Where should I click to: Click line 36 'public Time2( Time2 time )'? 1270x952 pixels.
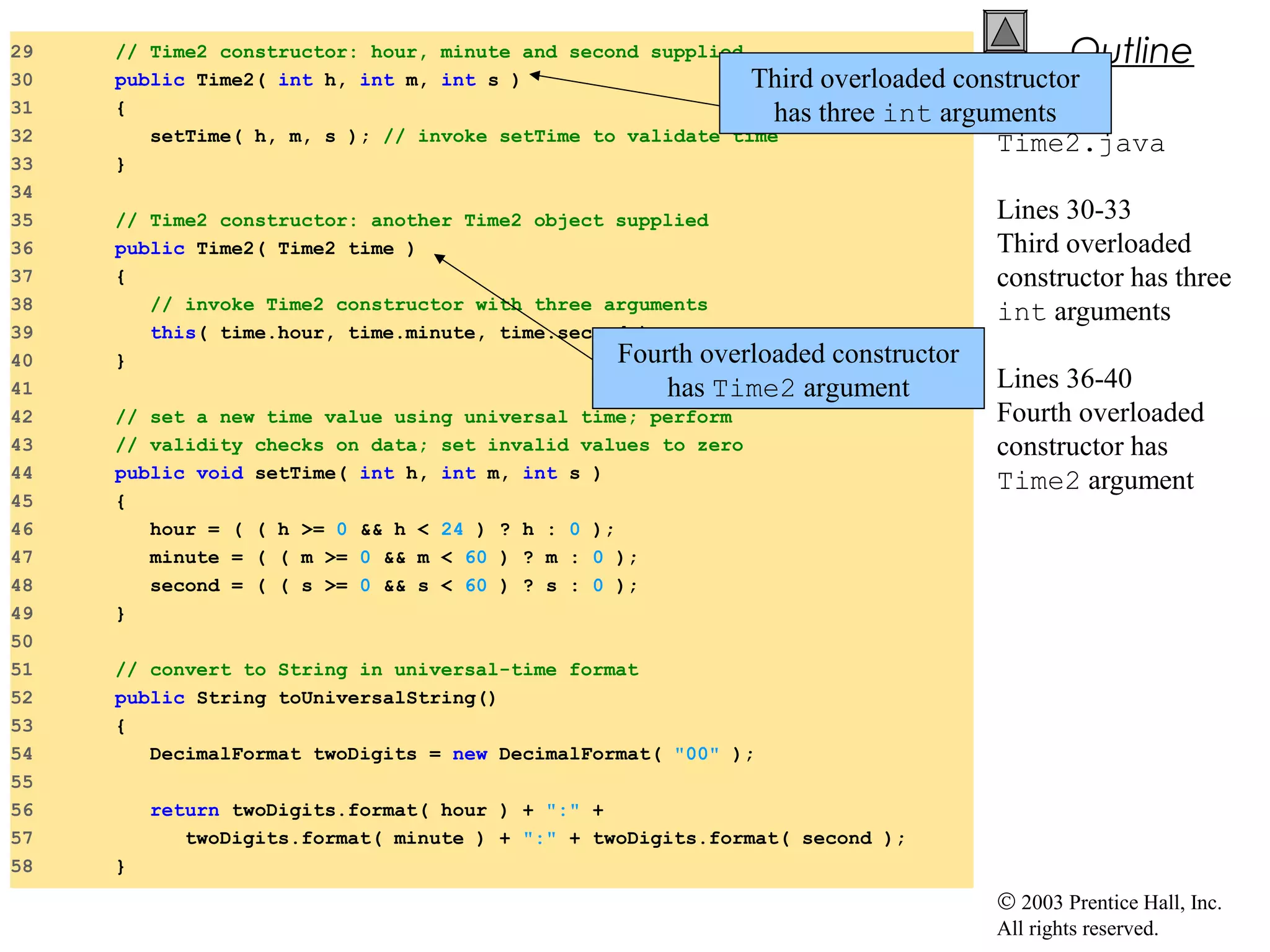click(264, 249)
